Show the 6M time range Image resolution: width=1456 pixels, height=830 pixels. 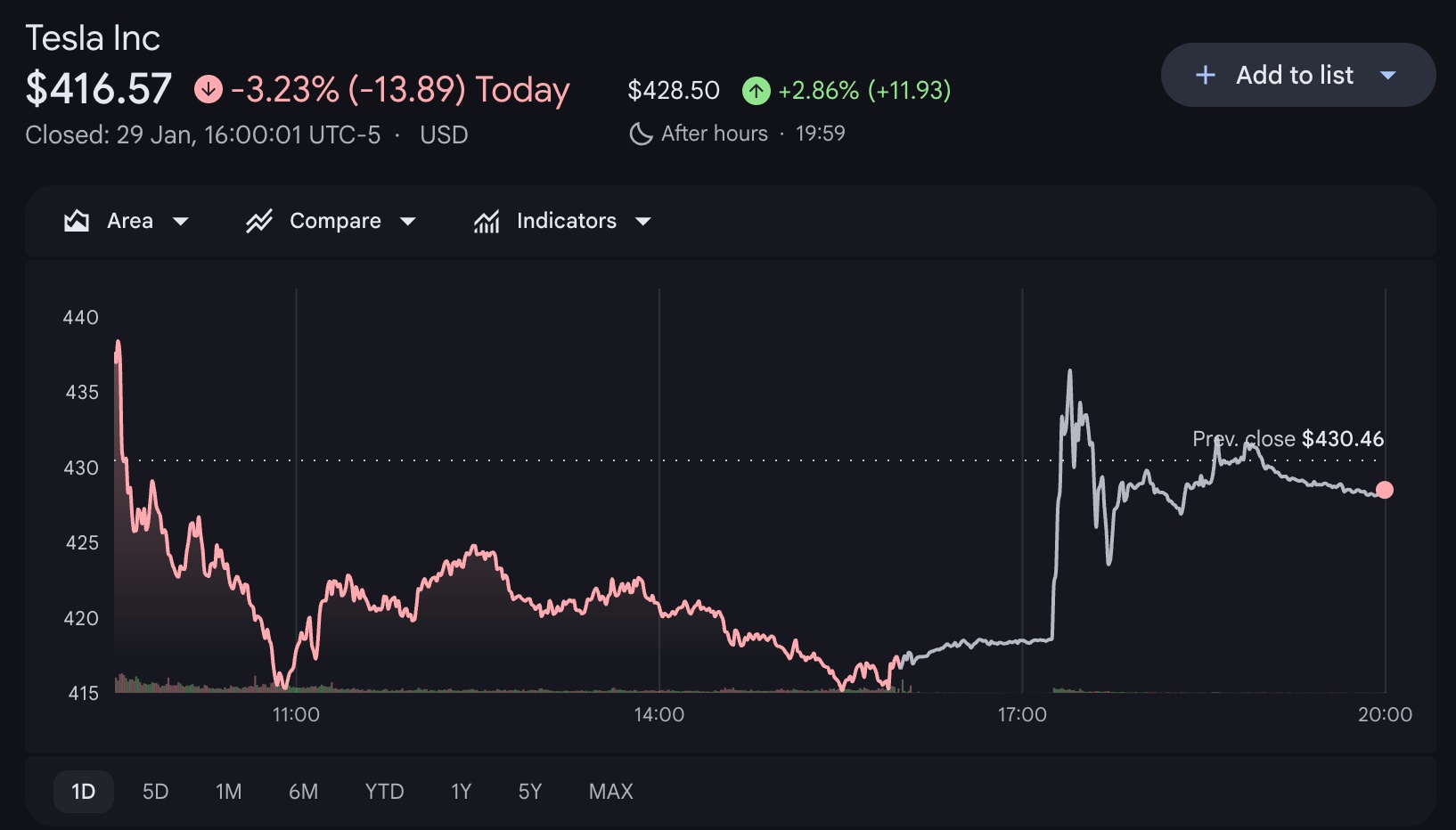coord(303,792)
